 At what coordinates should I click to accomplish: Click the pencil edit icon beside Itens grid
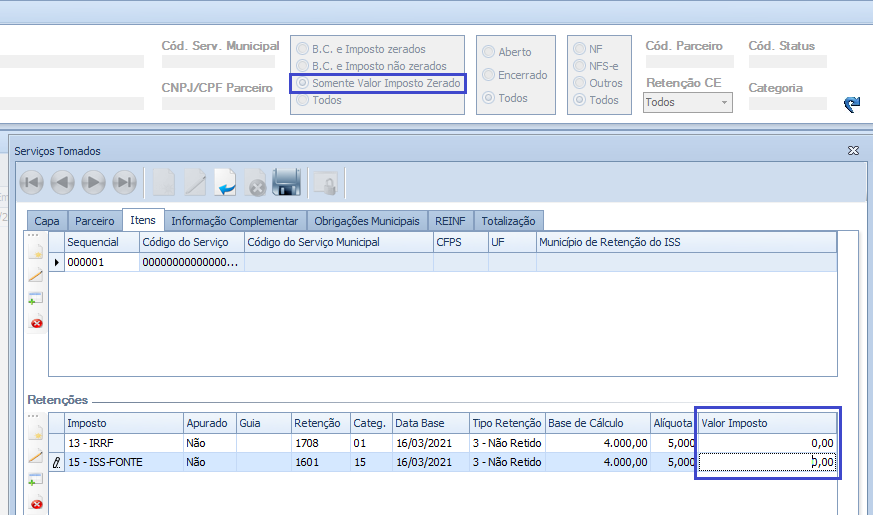click(36, 275)
